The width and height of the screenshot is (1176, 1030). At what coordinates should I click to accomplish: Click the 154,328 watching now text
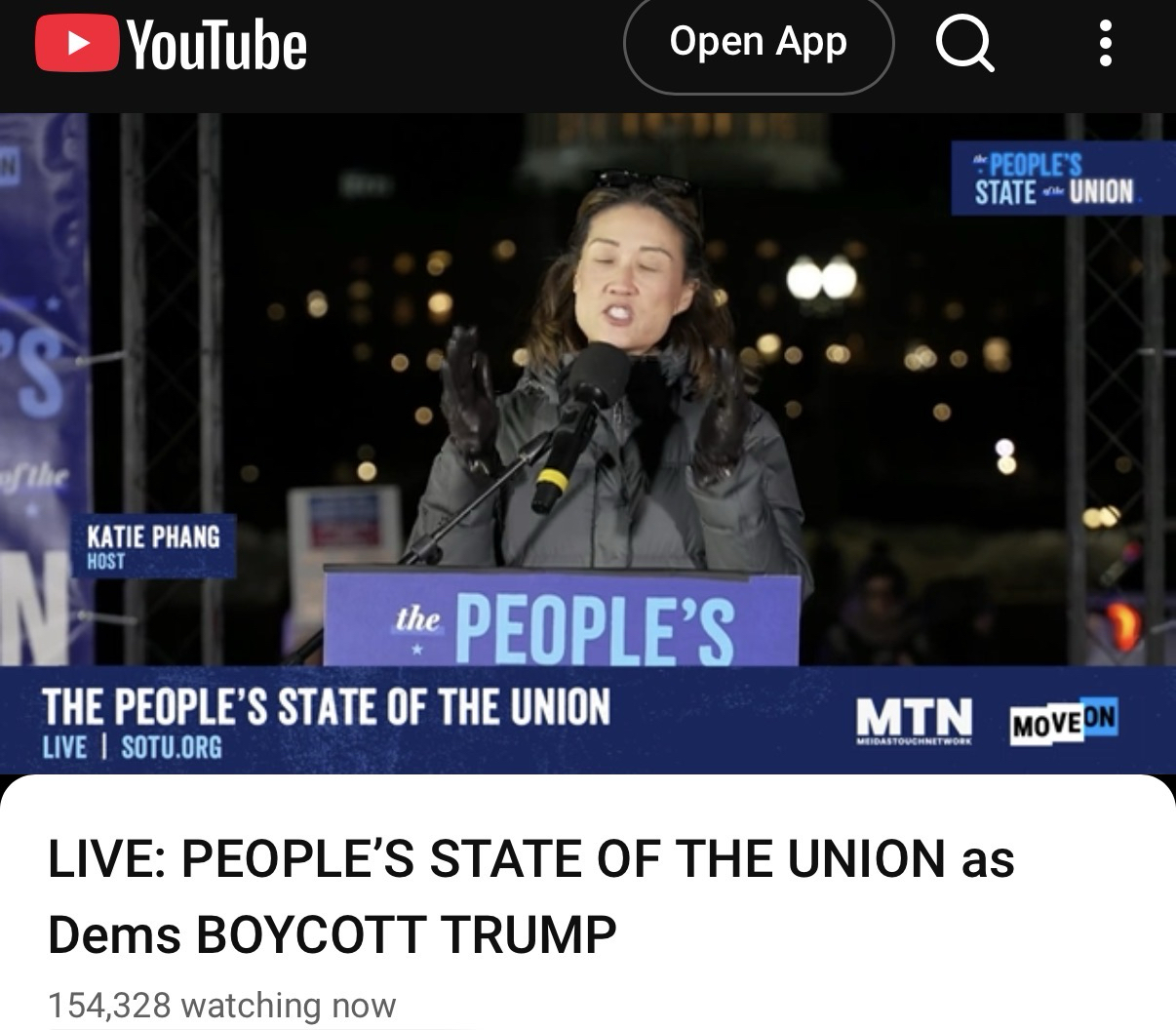coord(222,1004)
